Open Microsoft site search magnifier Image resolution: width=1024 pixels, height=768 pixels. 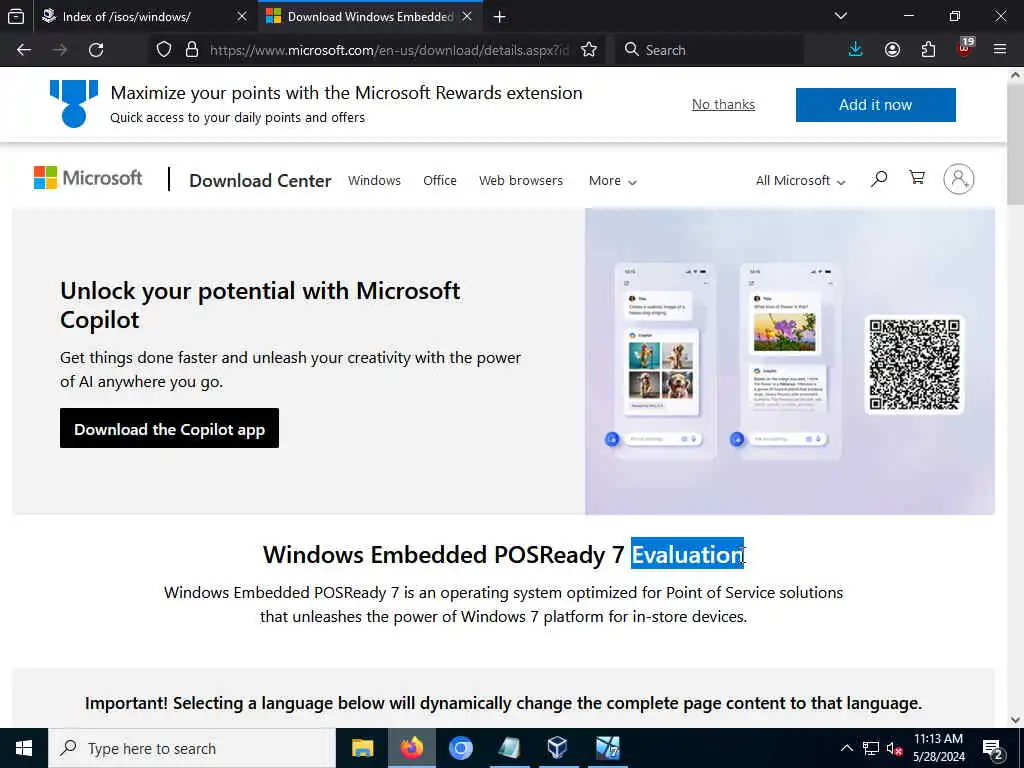(x=879, y=178)
